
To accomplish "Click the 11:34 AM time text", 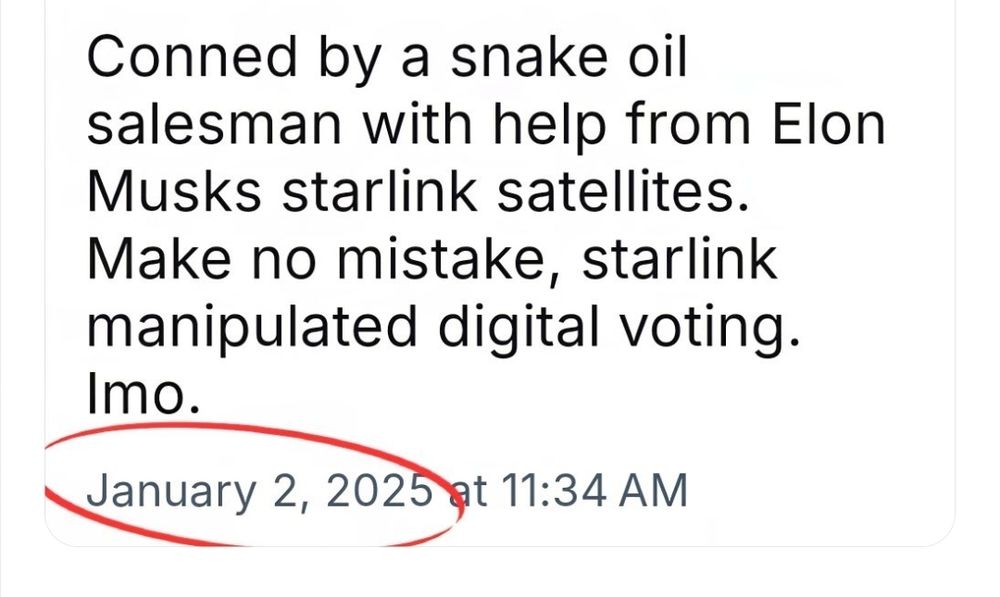I will point(594,491).
